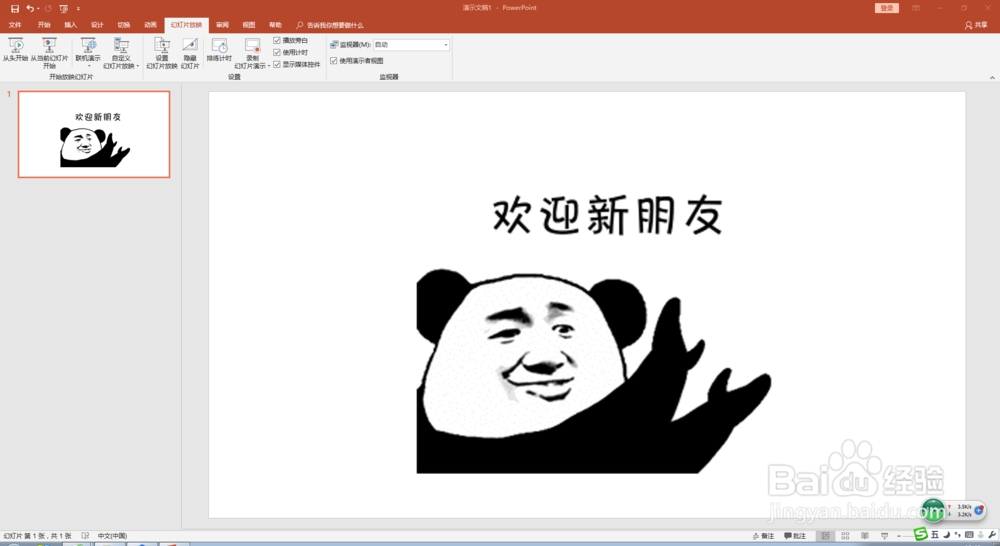Collapse the ribbon with the chevron
The width and height of the screenshot is (1000, 546).
click(992, 78)
